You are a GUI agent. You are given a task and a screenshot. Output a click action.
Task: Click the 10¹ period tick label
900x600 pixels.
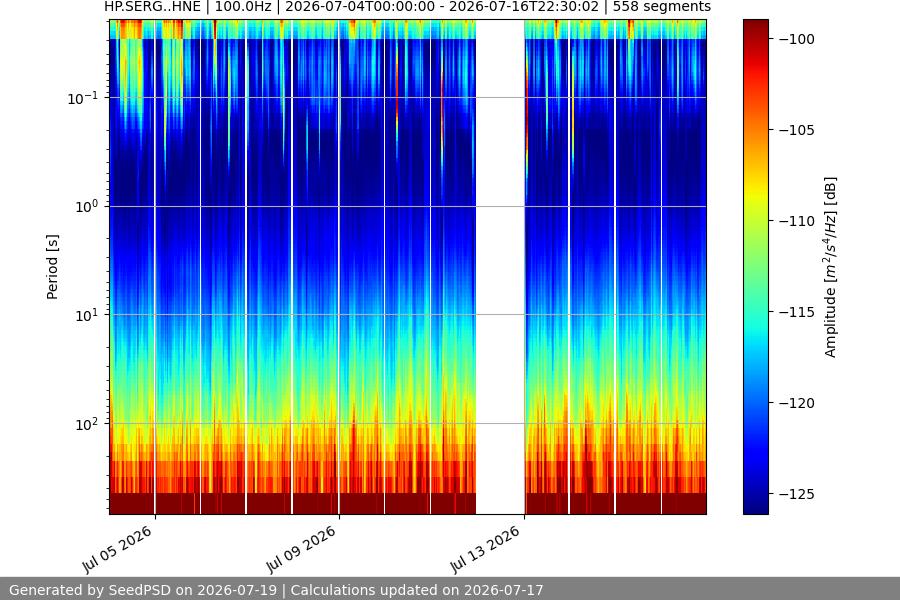pyautogui.click(x=87, y=315)
